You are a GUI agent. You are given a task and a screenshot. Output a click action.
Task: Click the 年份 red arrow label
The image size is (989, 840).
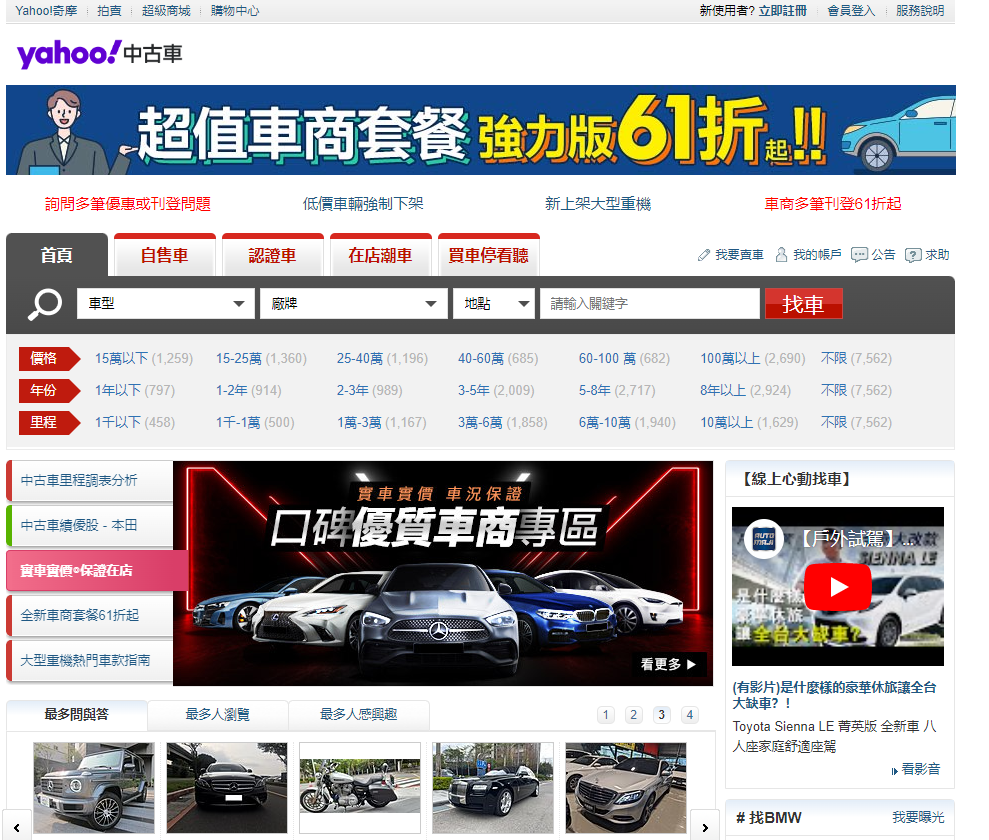click(49, 390)
